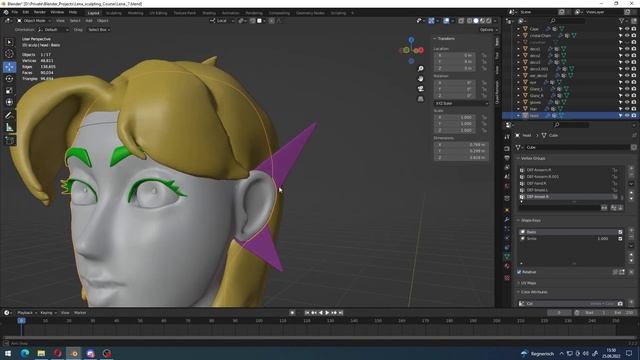Open the Tool properties tab

click(507, 137)
